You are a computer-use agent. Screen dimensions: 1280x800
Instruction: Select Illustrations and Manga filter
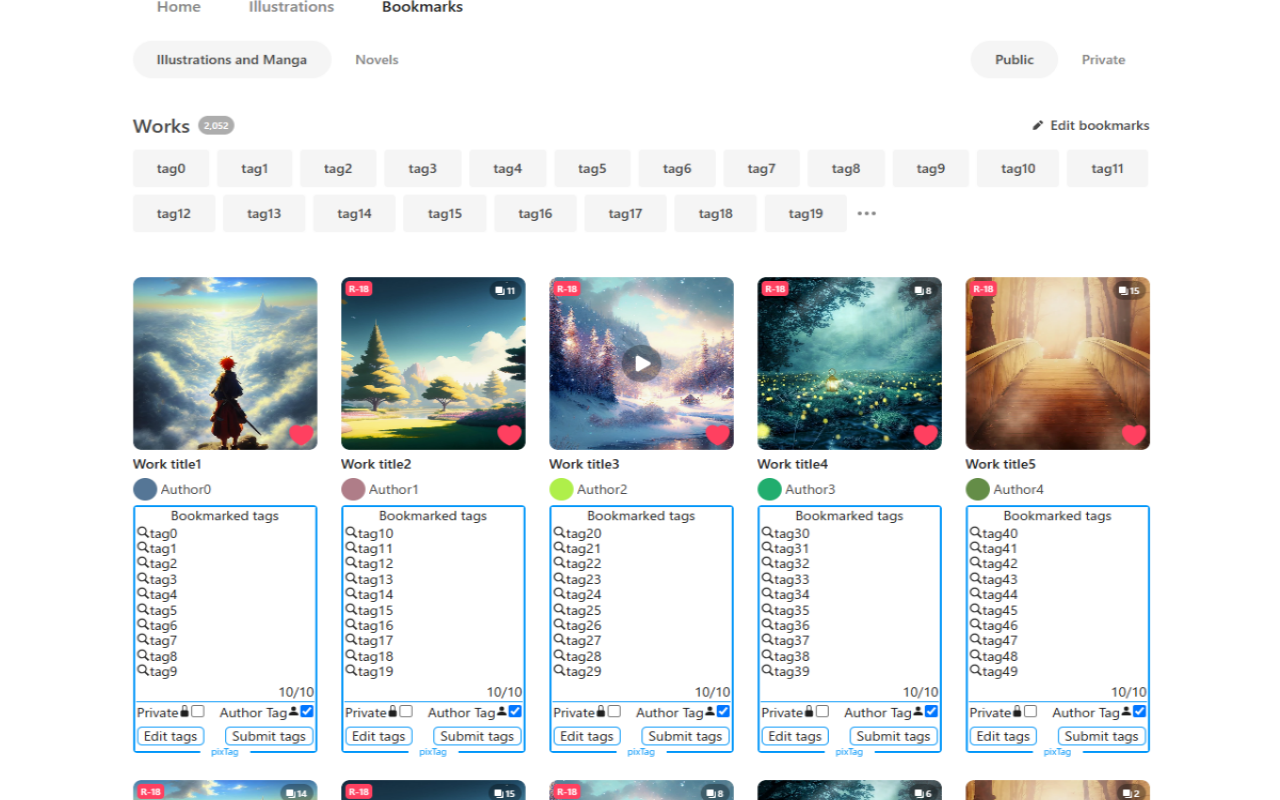[232, 60]
